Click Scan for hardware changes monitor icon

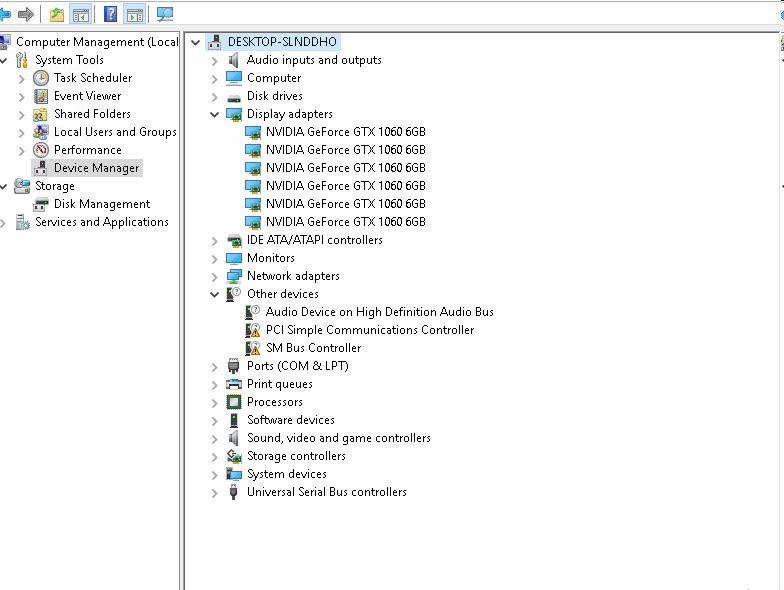tap(165, 14)
